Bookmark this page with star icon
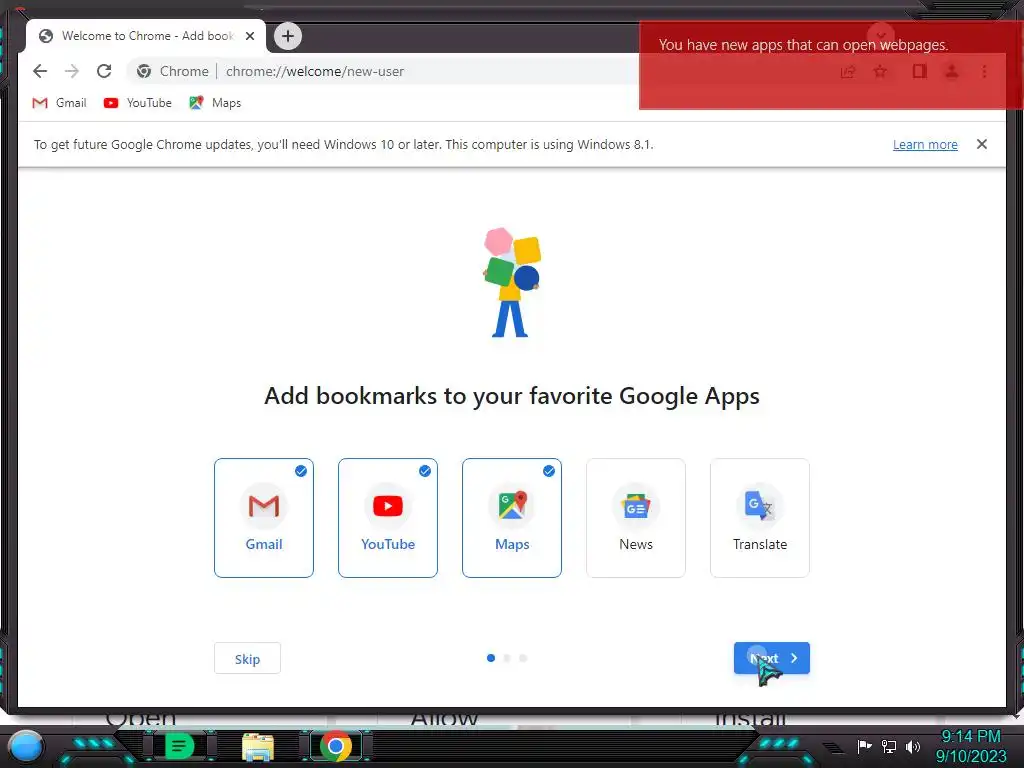 tap(880, 71)
